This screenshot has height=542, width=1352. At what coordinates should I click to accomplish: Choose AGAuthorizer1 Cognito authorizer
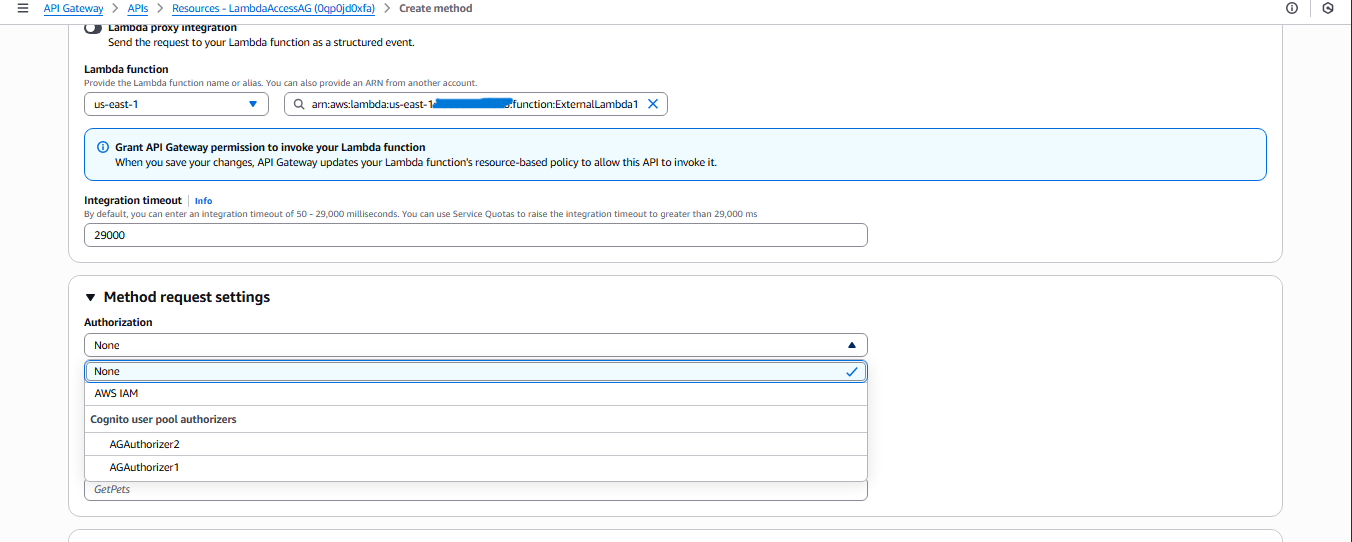click(476, 467)
